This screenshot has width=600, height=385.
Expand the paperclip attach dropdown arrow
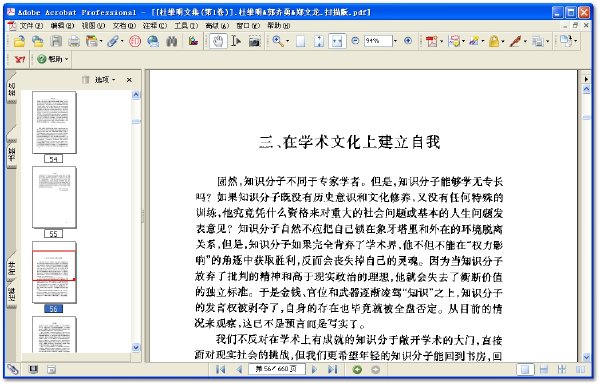tap(122, 41)
